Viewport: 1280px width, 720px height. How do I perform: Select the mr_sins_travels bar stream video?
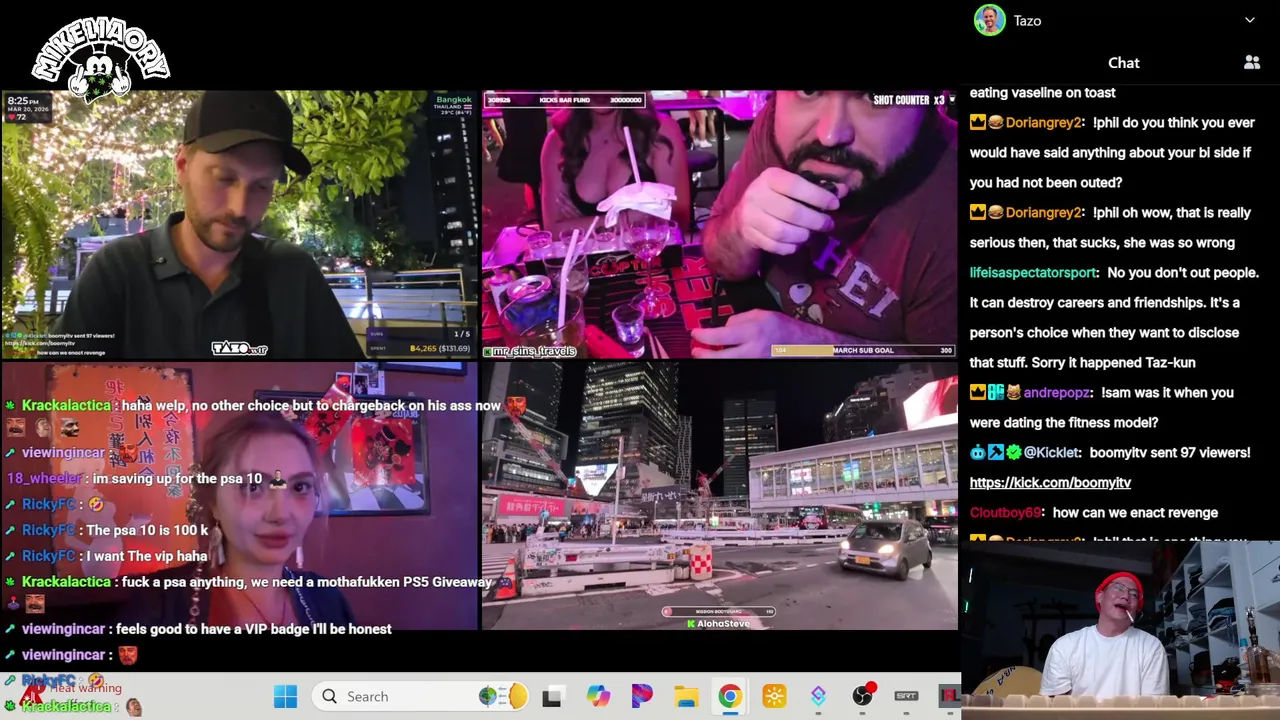(x=719, y=224)
